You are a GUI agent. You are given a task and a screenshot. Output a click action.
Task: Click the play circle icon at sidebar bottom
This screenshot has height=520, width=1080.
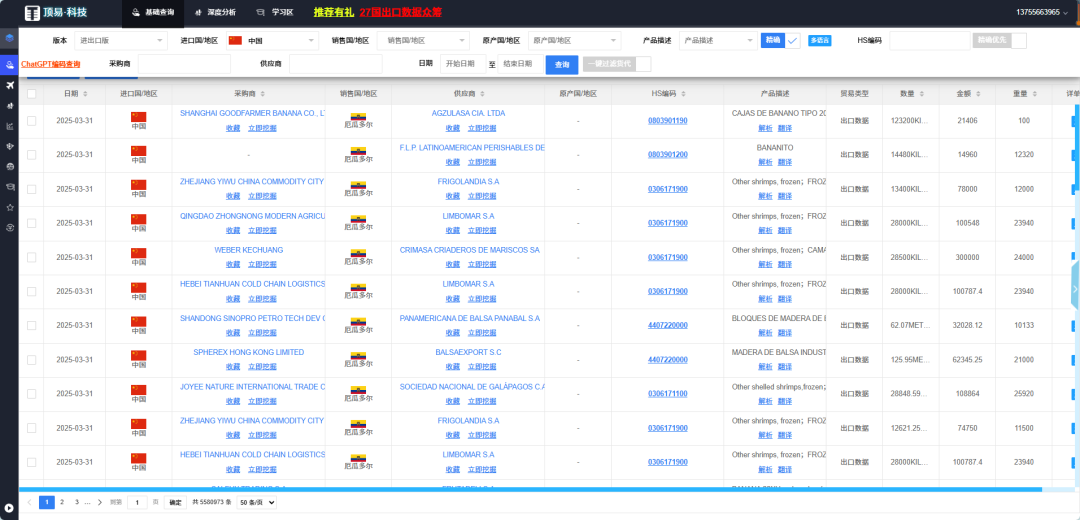9,508
